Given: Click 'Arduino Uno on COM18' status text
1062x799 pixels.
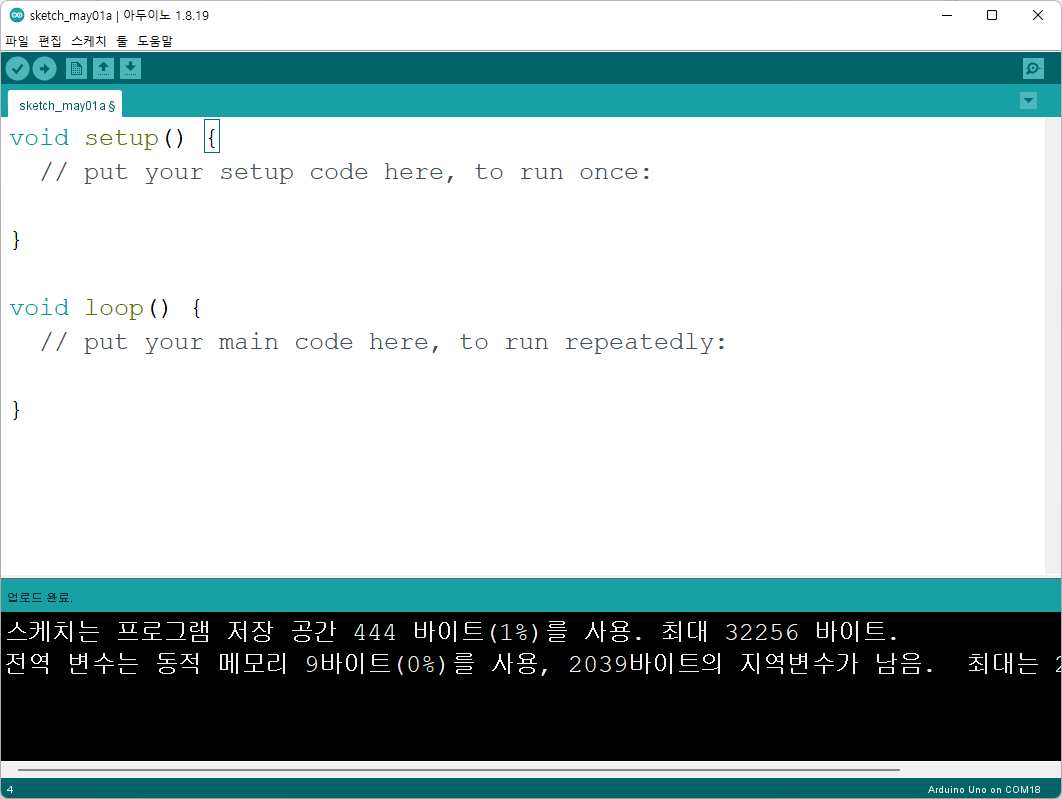Looking at the screenshot, I should (983, 790).
